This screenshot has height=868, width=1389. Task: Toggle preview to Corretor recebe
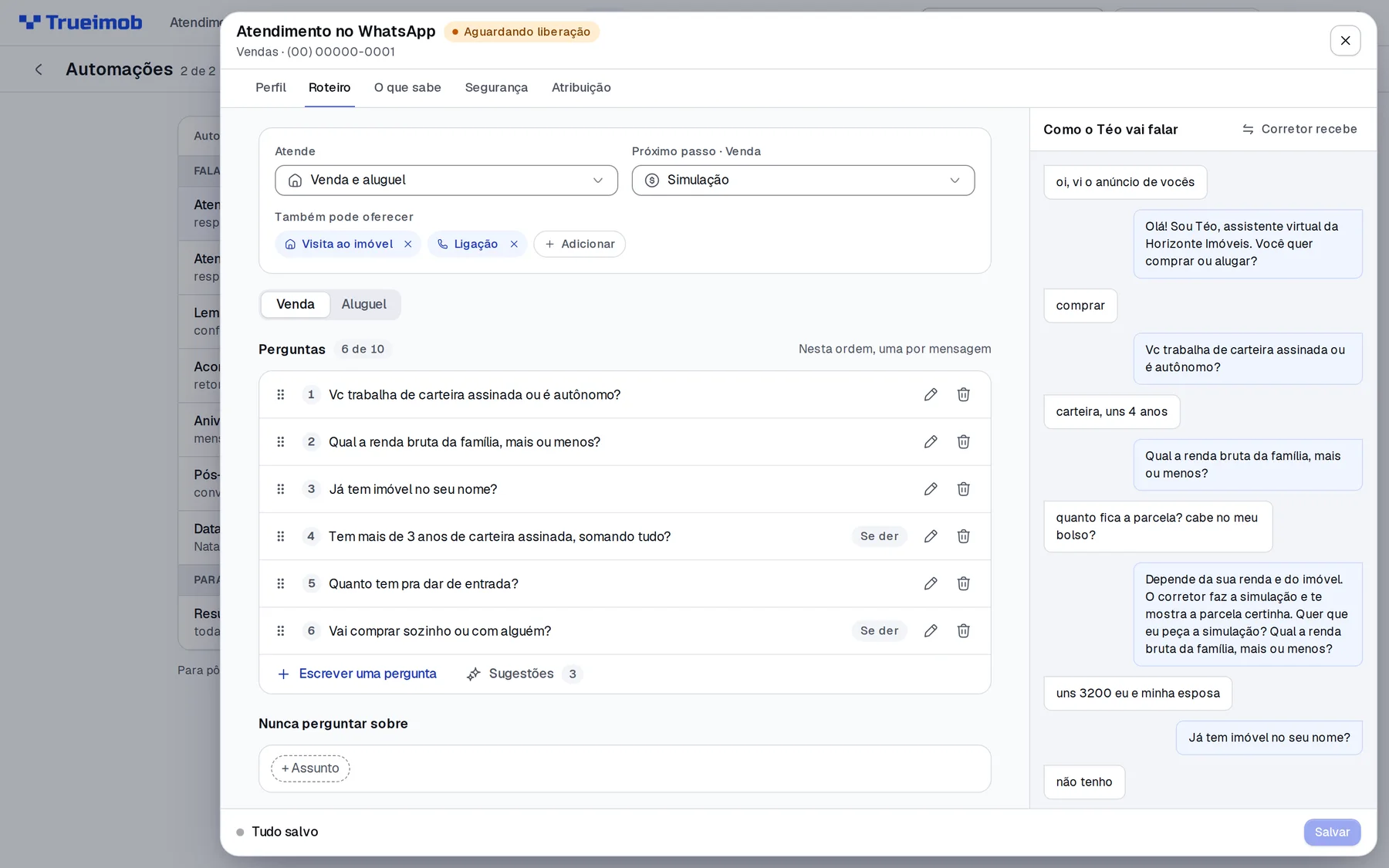1299,129
